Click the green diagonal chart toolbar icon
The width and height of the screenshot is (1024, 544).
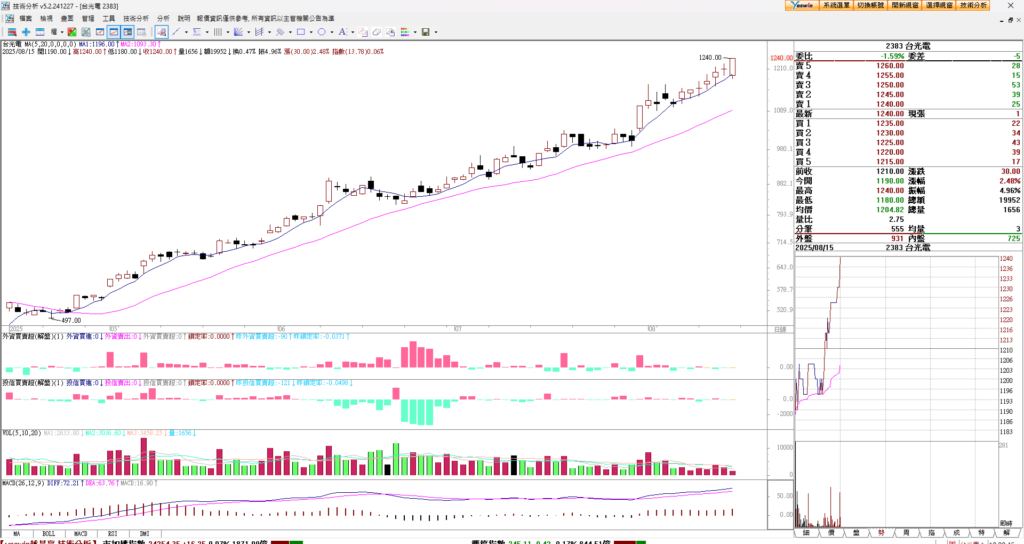(x=86, y=31)
